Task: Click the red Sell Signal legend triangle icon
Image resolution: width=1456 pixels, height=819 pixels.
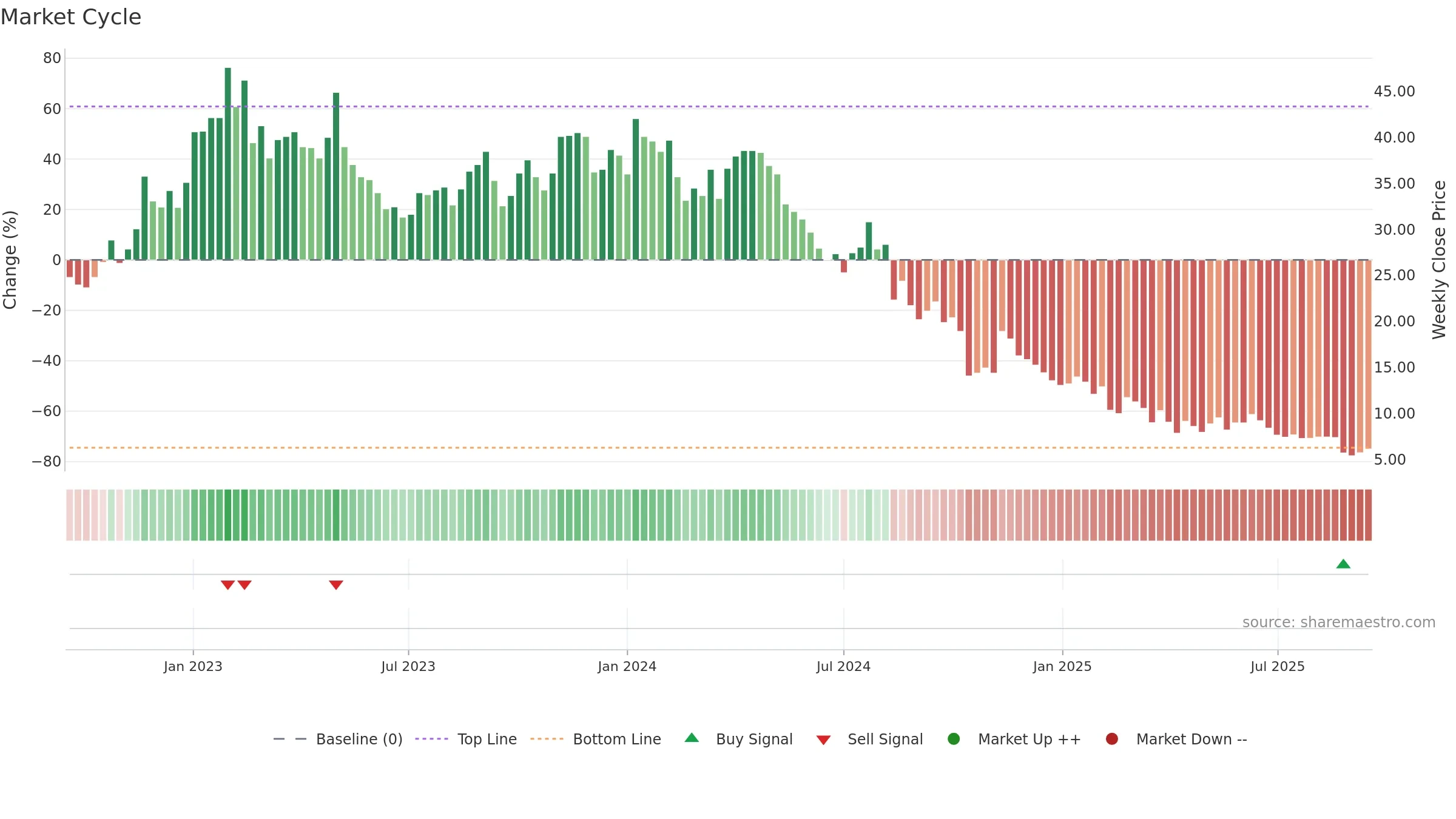Action: (823, 740)
